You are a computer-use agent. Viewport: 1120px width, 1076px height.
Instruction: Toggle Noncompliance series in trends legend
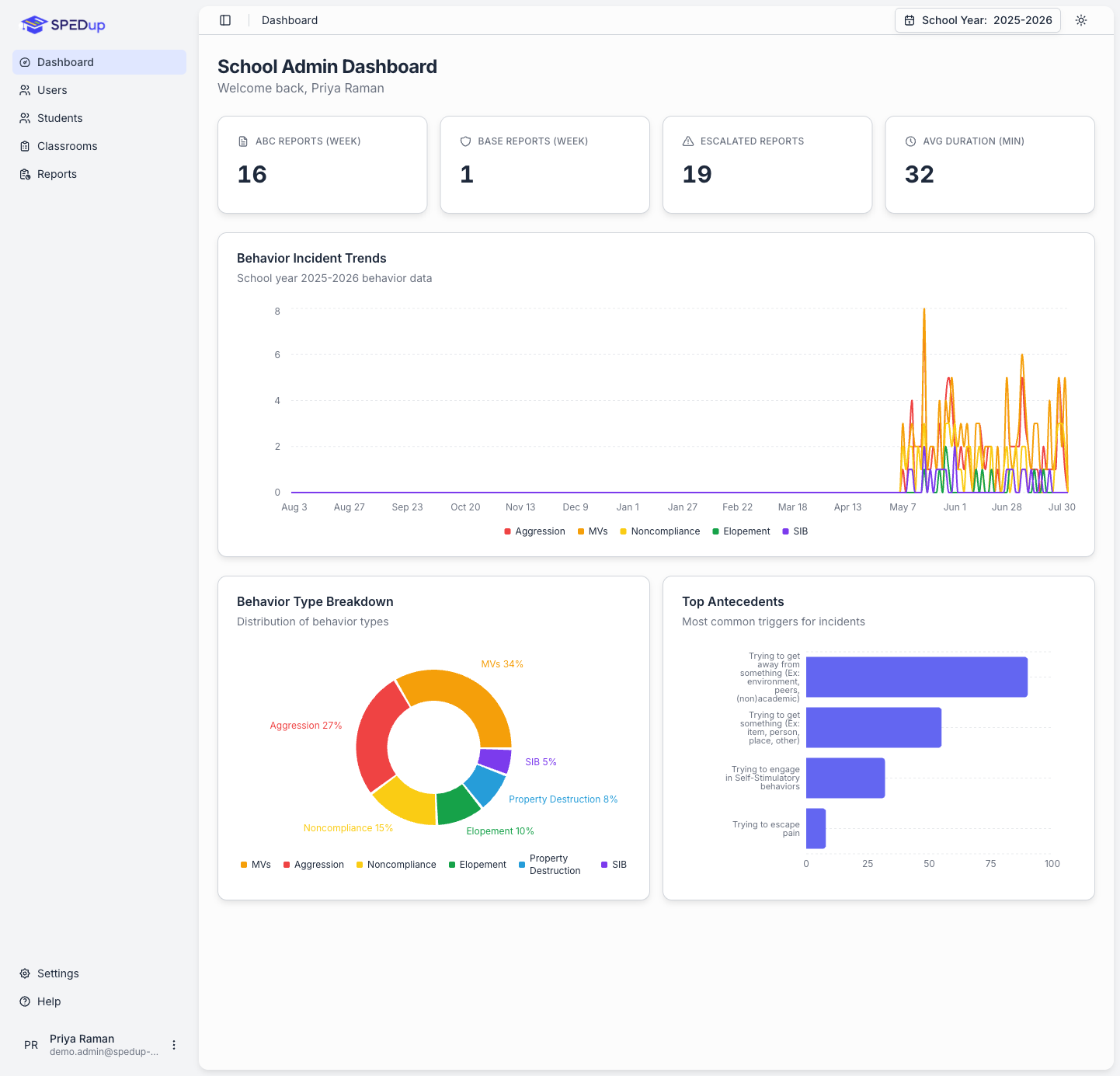tap(659, 531)
